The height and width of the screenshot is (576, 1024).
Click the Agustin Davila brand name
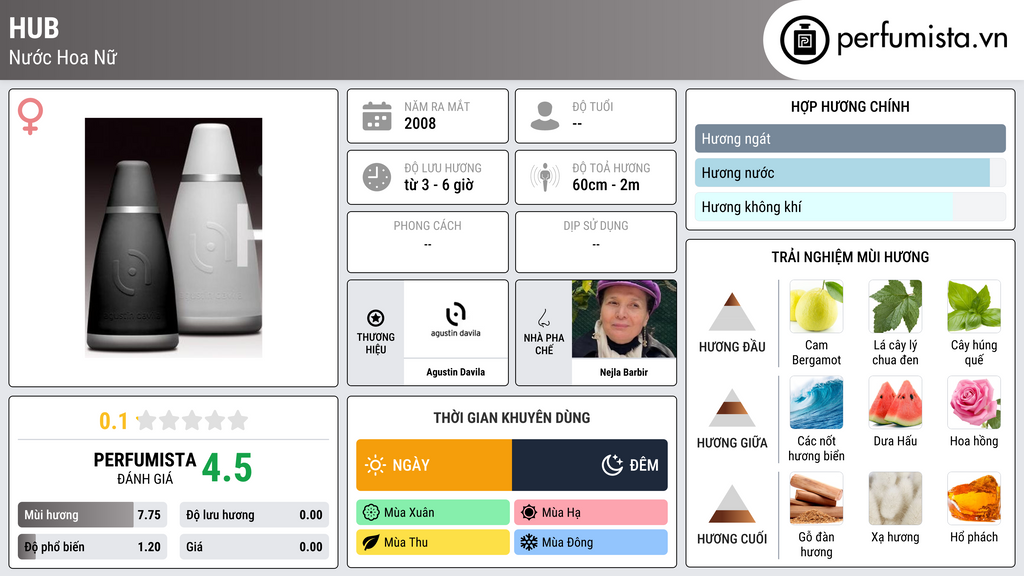point(455,372)
